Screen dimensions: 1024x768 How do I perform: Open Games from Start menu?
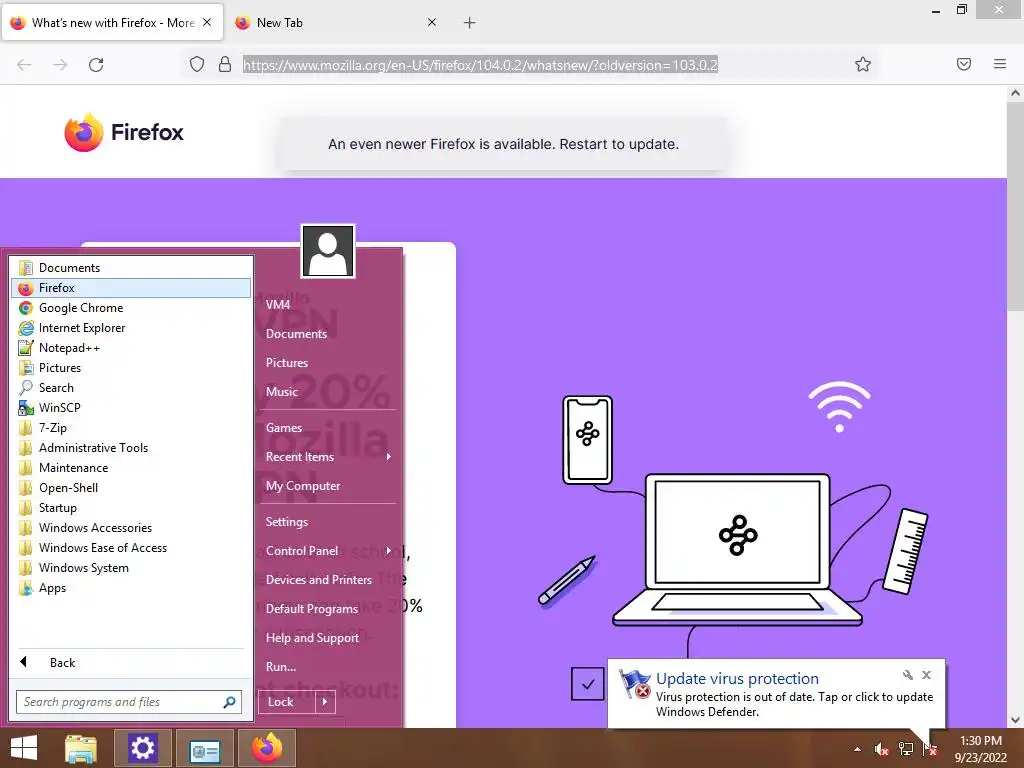pyautogui.click(x=328, y=428)
